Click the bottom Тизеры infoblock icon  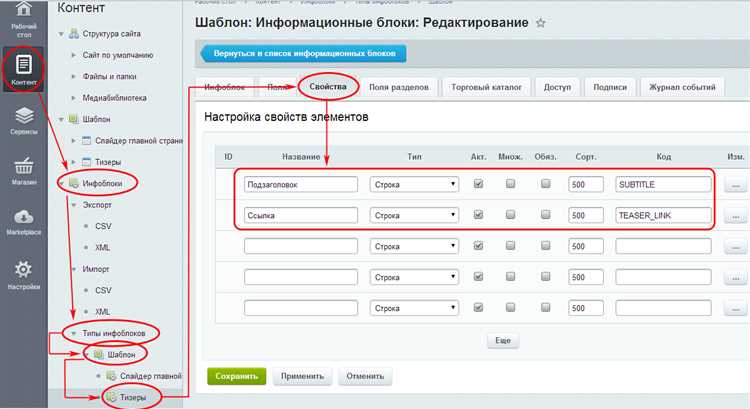click(x=111, y=397)
